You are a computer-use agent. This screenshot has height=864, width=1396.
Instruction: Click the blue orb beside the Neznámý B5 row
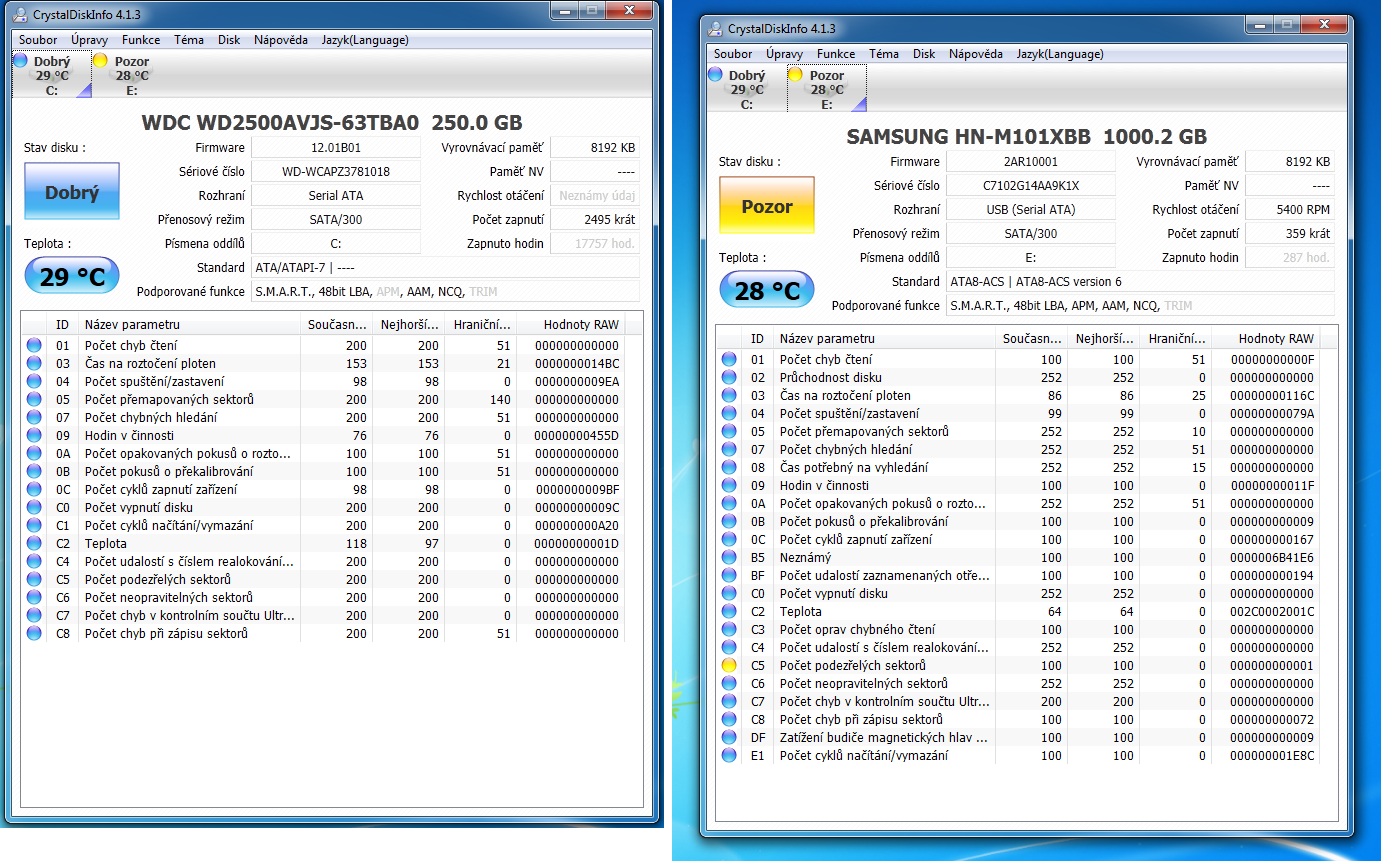729,558
